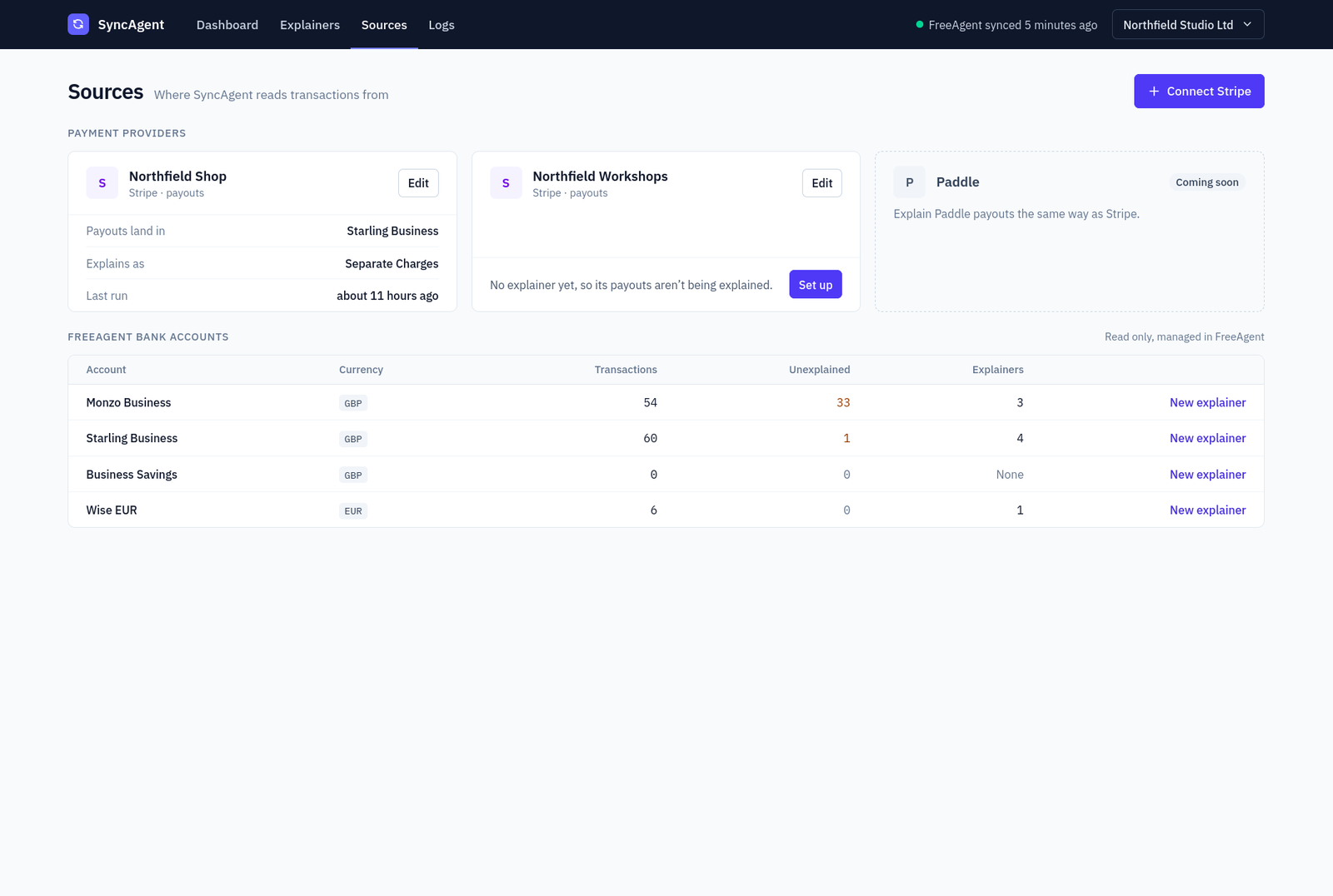Click the None explainers value
This screenshot has height=896, width=1333.
pyautogui.click(x=1010, y=475)
